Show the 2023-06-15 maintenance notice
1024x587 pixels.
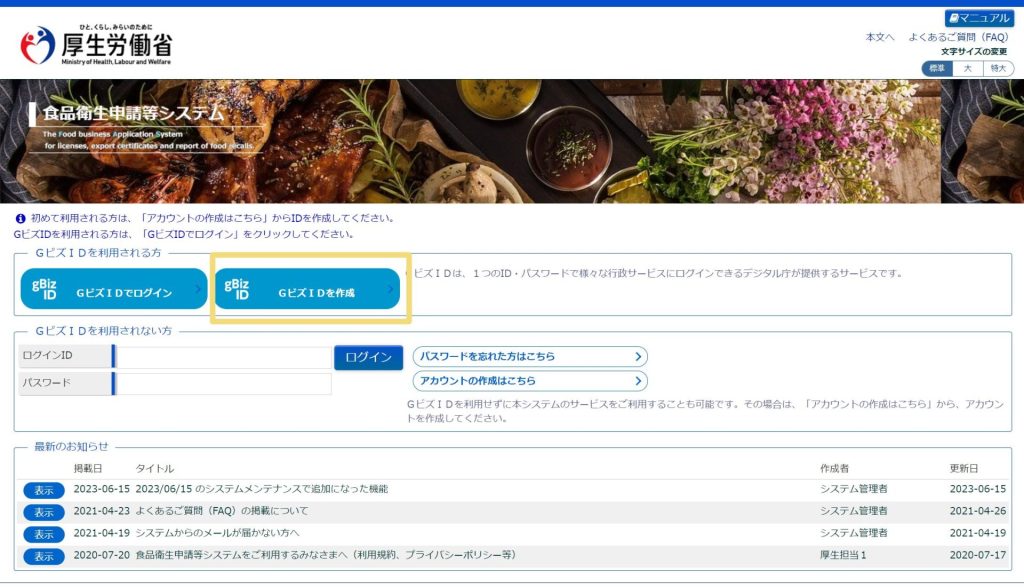(x=44, y=490)
